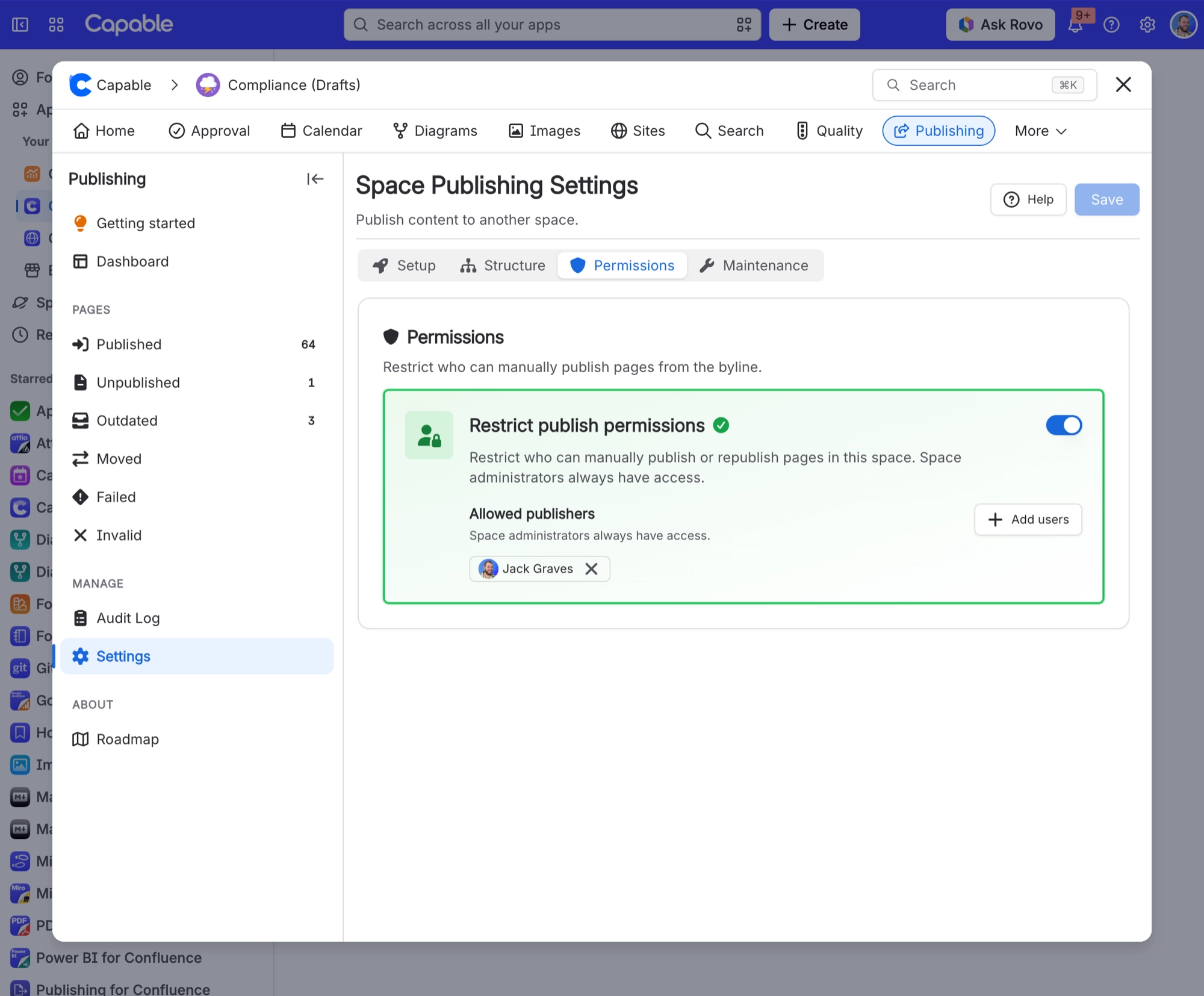Click the Add users button
Viewport: 1204px width, 996px height.
click(1028, 519)
